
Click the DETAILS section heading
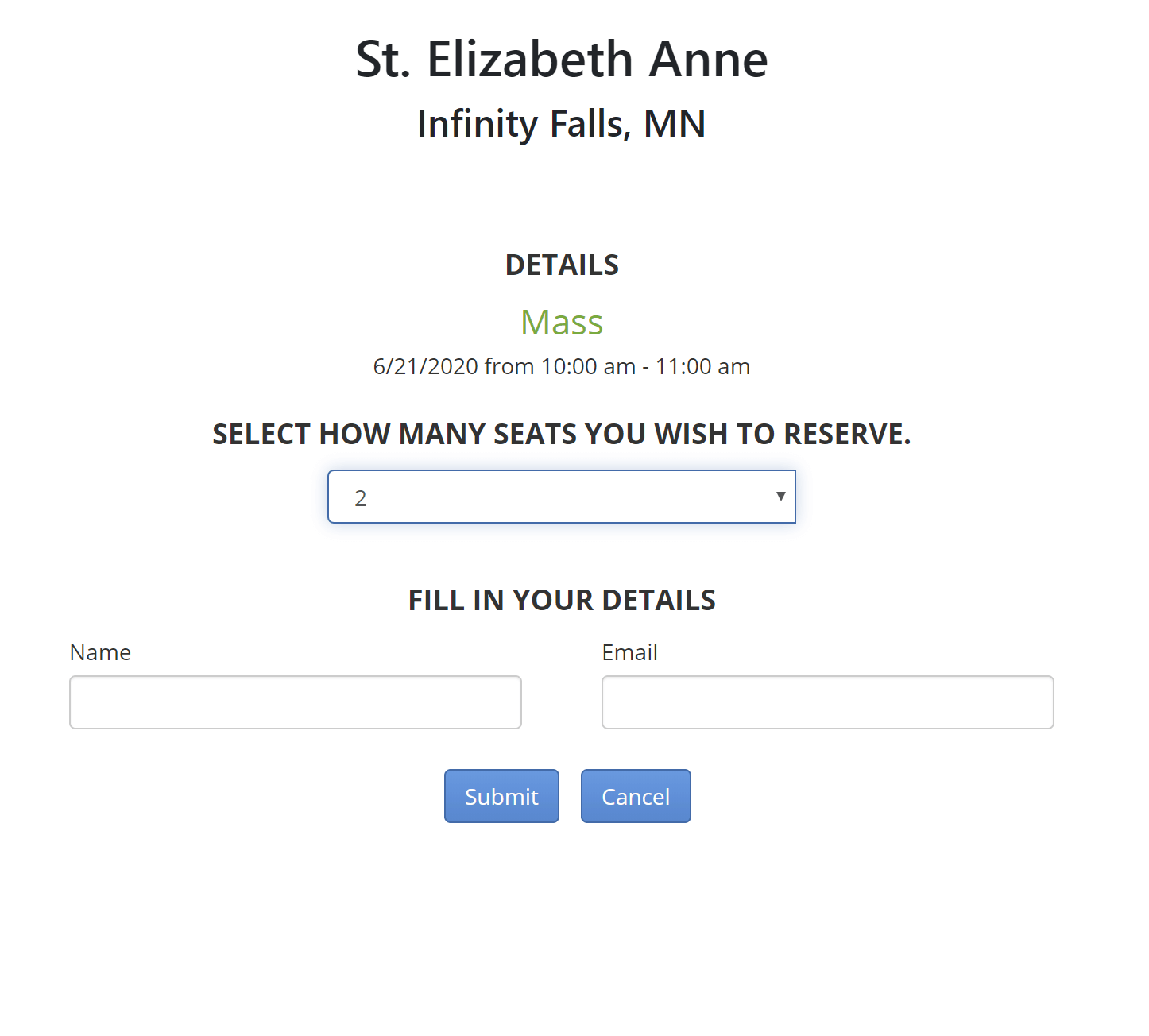[x=562, y=265]
